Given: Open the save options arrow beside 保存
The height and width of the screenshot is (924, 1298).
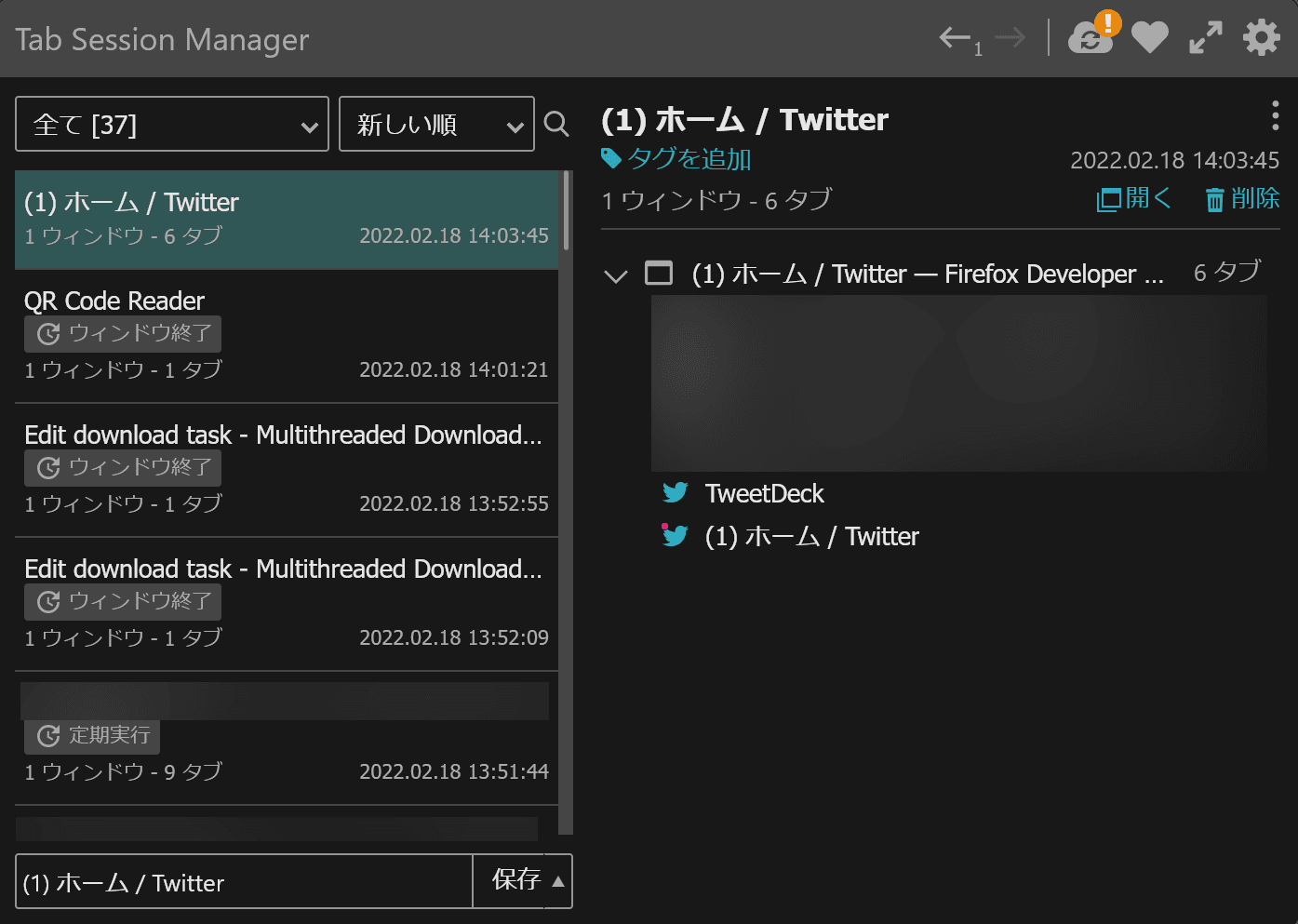Looking at the screenshot, I should [x=558, y=881].
